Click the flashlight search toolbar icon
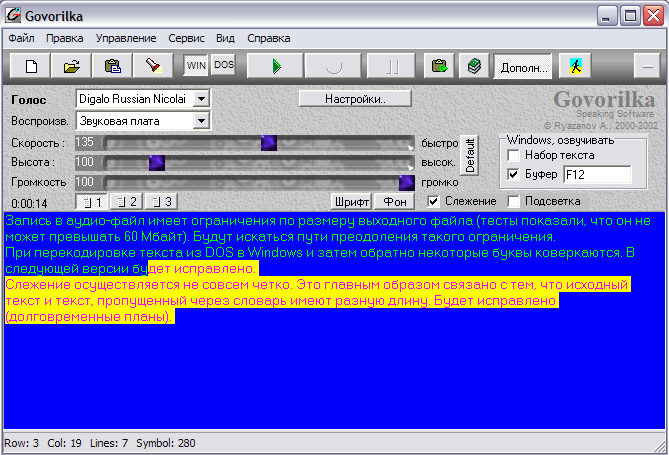 point(153,66)
